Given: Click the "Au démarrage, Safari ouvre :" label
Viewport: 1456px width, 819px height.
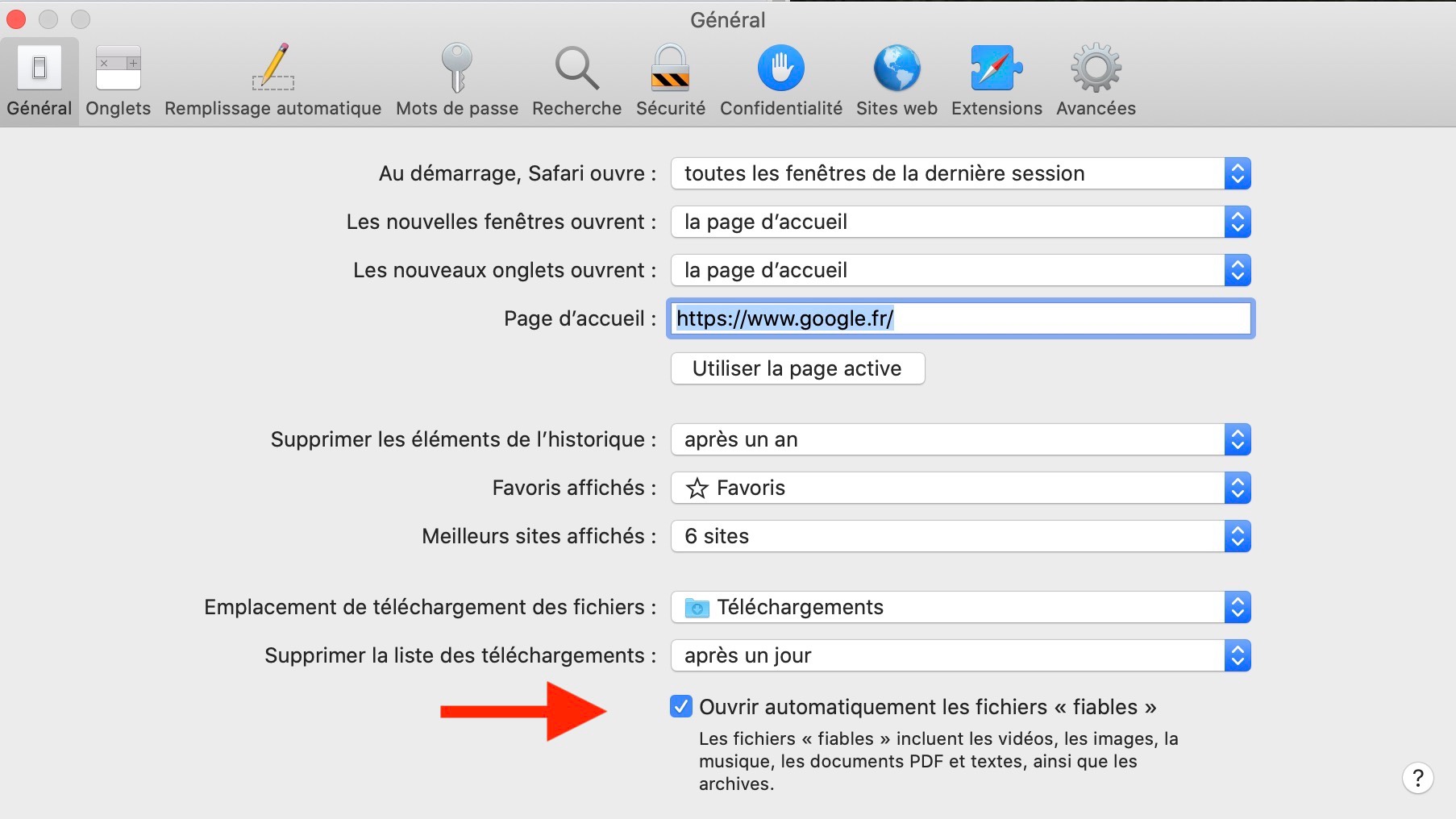Looking at the screenshot, I should tap(518, 173).
